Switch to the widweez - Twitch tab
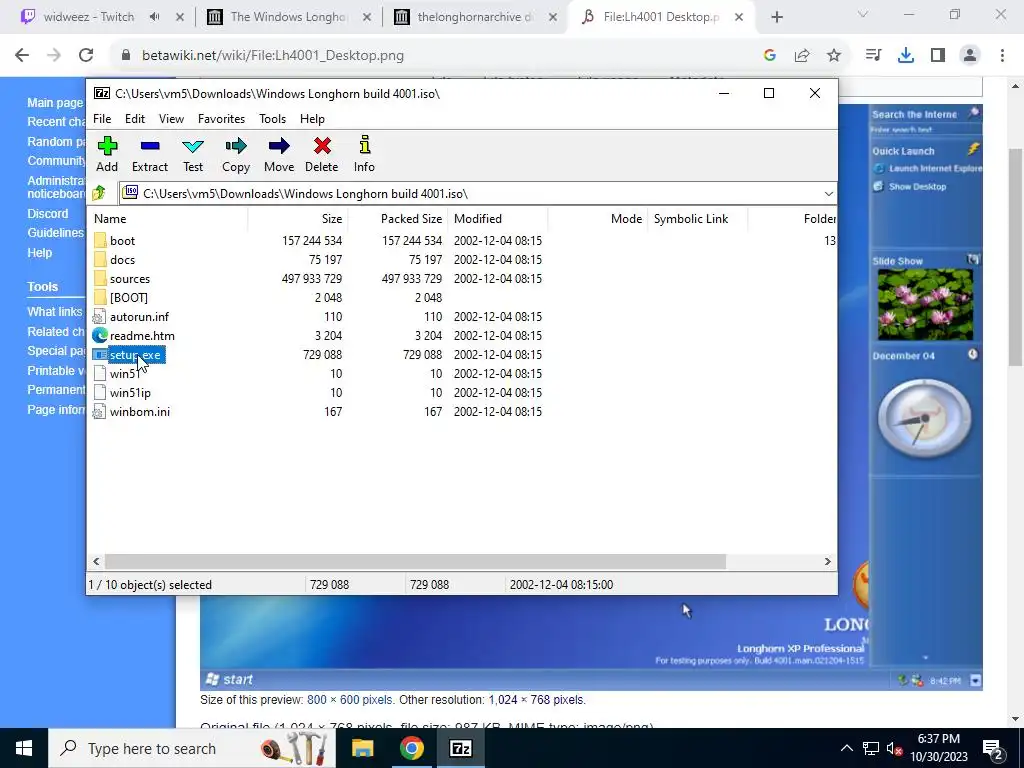This screenshot has width=1024, height=768. pos(88,17)
